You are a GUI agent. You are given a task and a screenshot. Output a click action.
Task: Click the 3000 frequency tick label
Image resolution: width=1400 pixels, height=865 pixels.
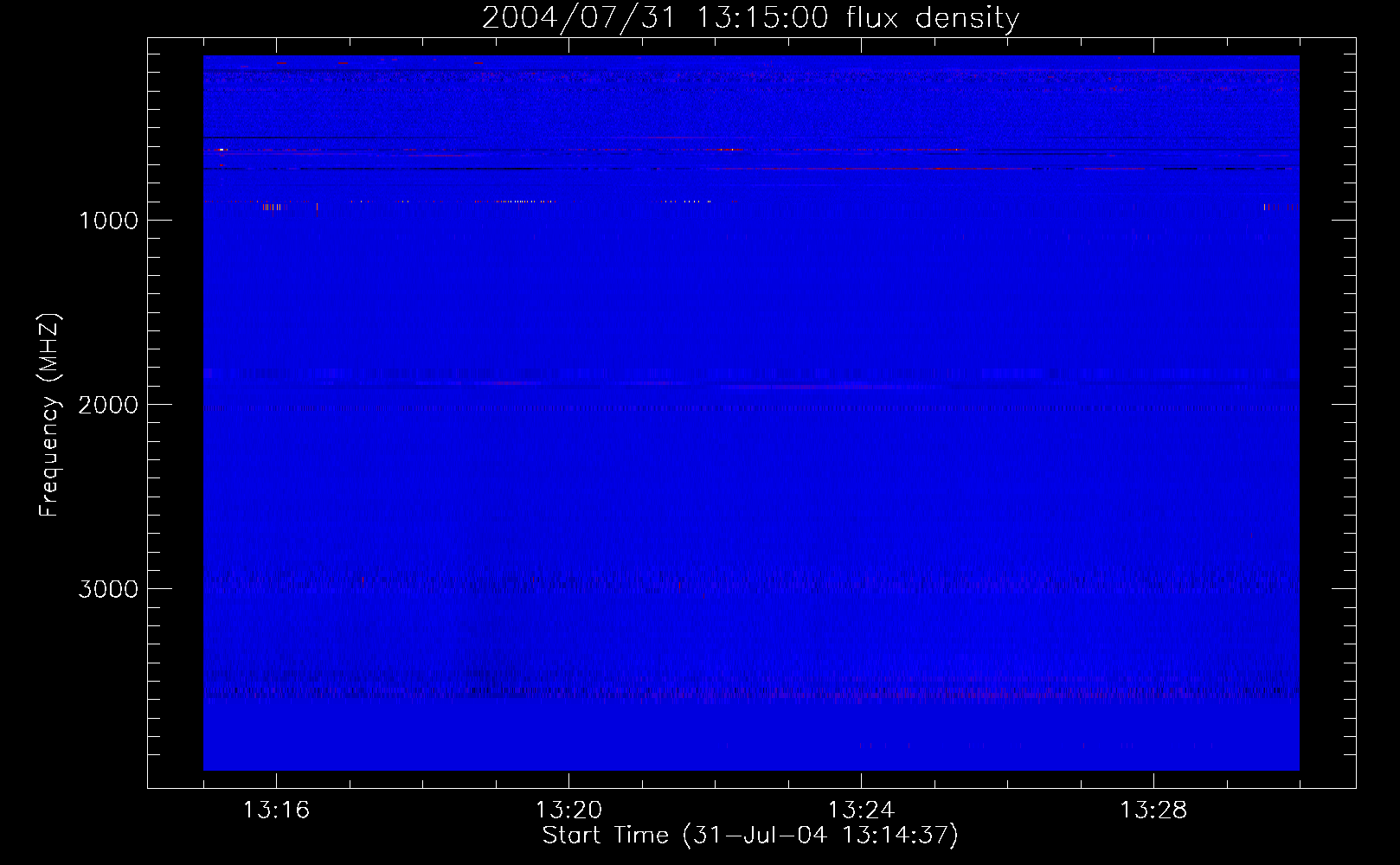[108, 589]
